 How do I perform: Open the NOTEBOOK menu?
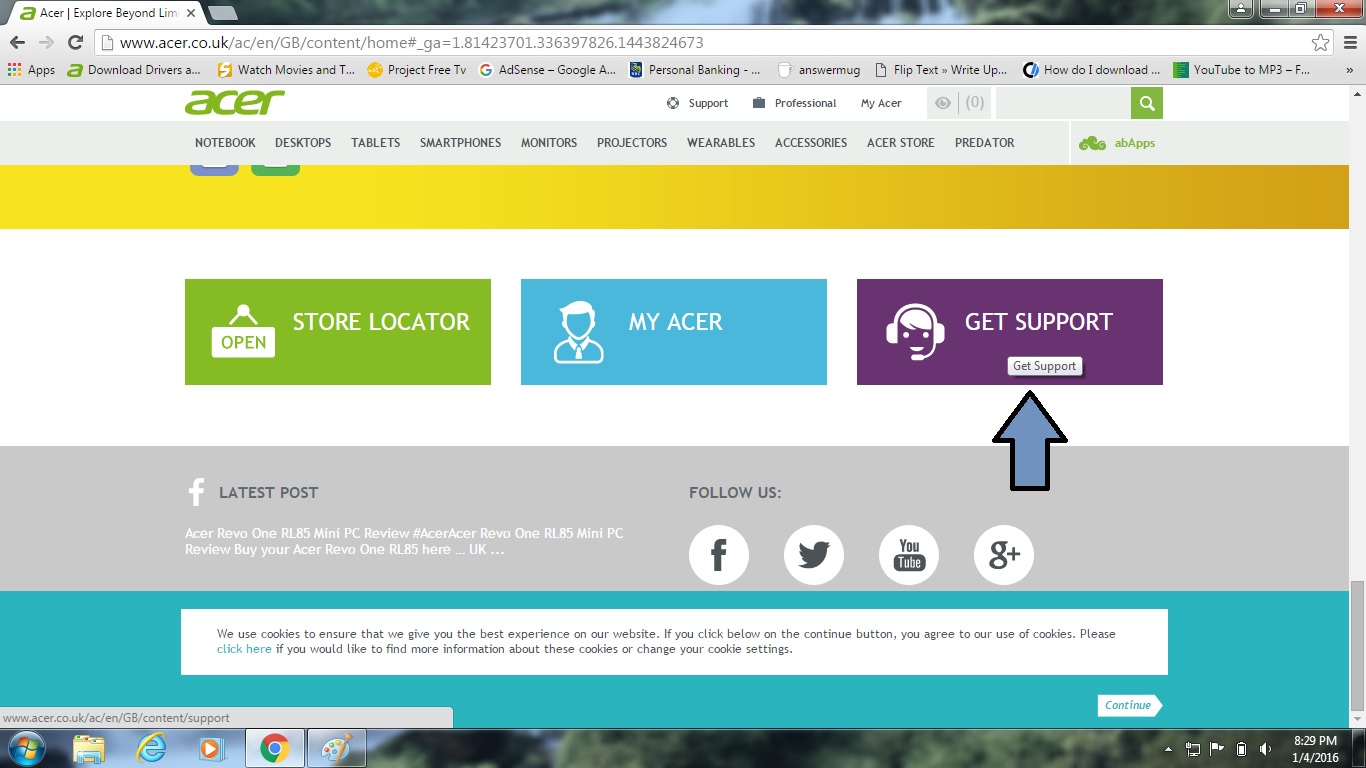[x=225, y=143]
